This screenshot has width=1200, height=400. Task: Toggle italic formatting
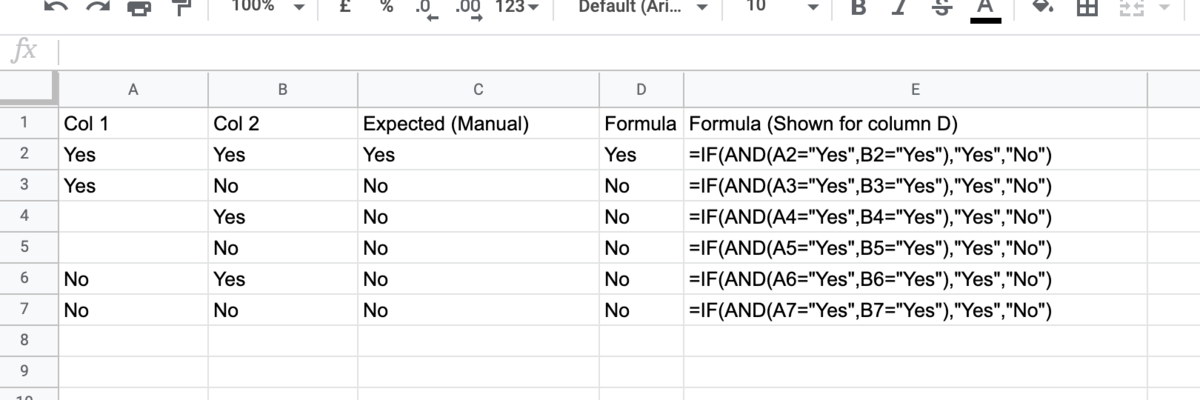[899, 6]
